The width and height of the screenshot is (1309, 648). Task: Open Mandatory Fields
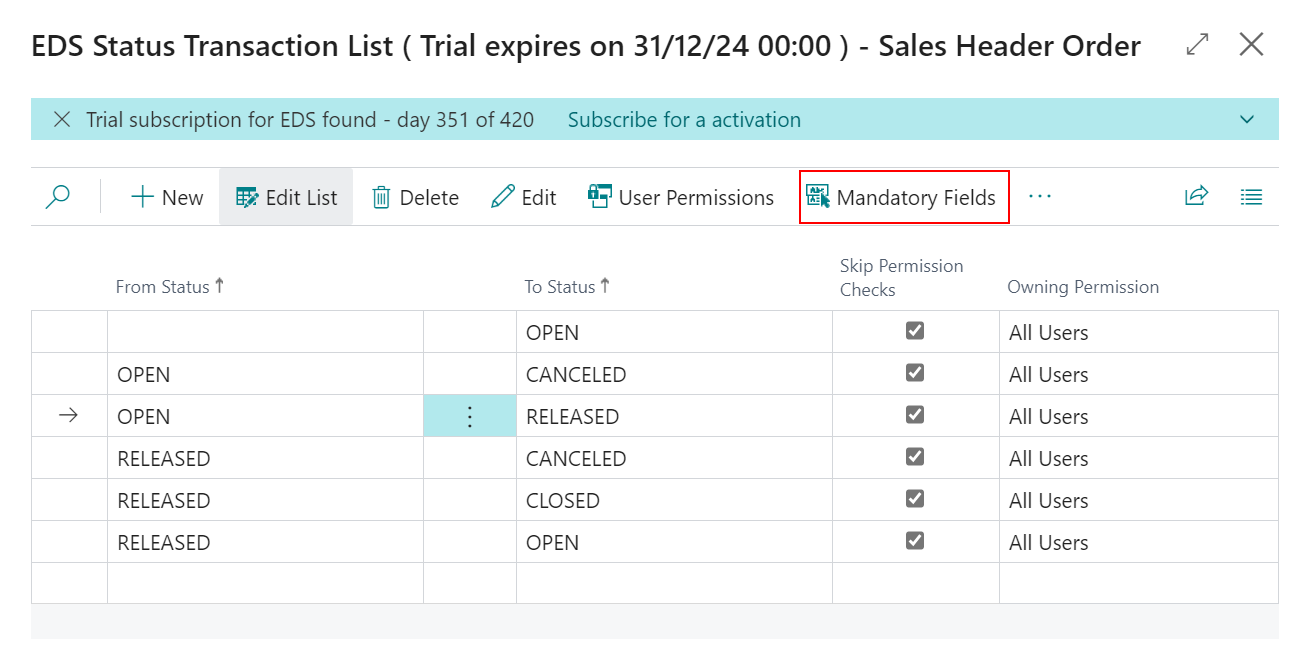click(903, 198)
